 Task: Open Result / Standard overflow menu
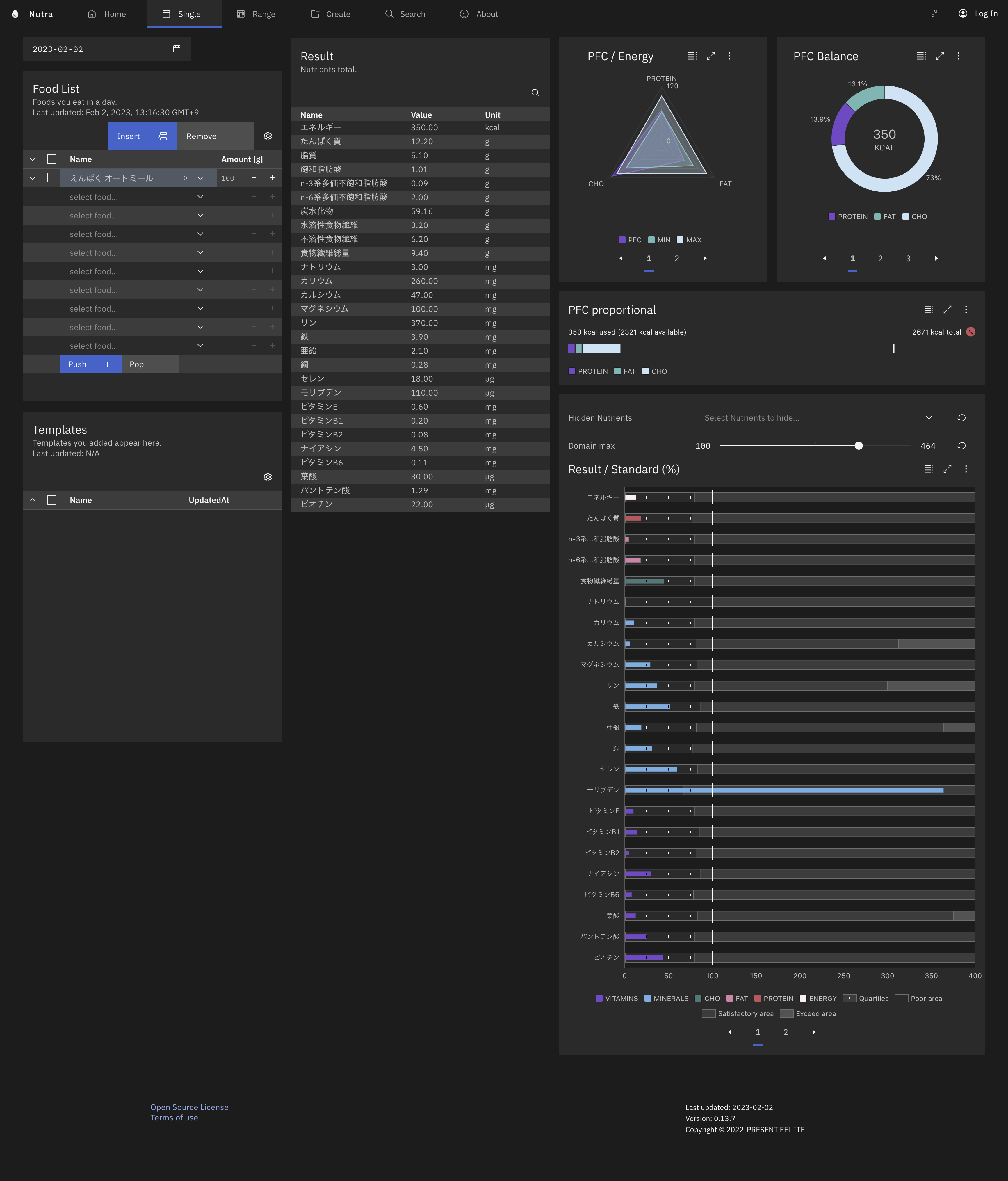[966, 469]
